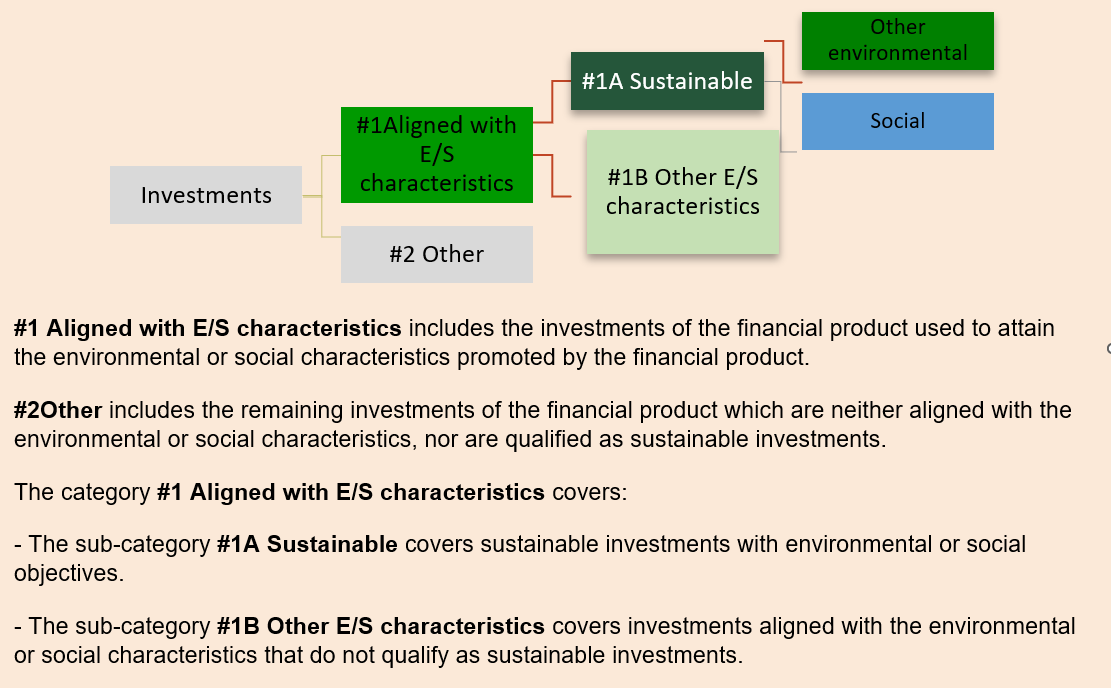
Task: Select the "Other environmental" green box
Action: coord(897,40)
